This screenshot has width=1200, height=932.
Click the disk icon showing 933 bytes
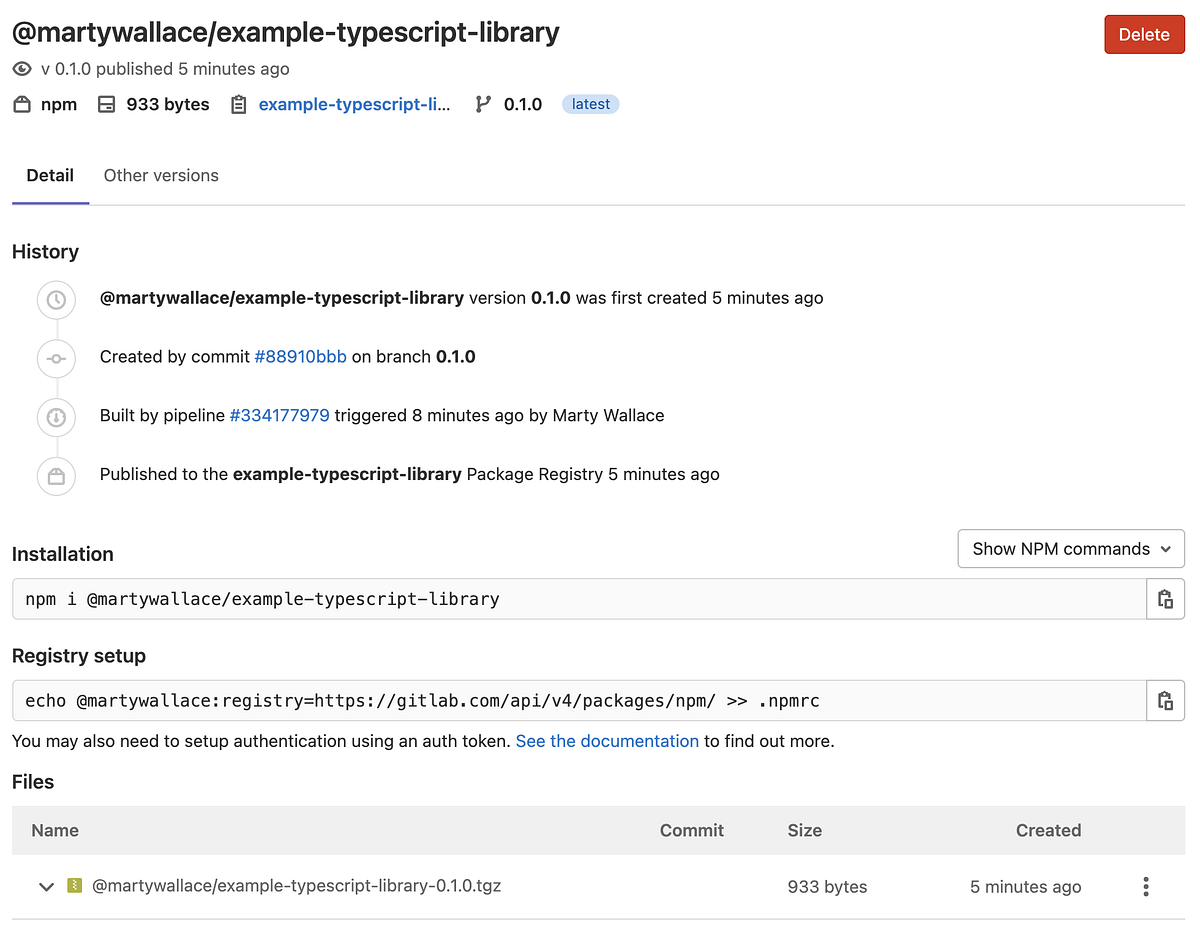pyautogui.click(x=106, y=104)
